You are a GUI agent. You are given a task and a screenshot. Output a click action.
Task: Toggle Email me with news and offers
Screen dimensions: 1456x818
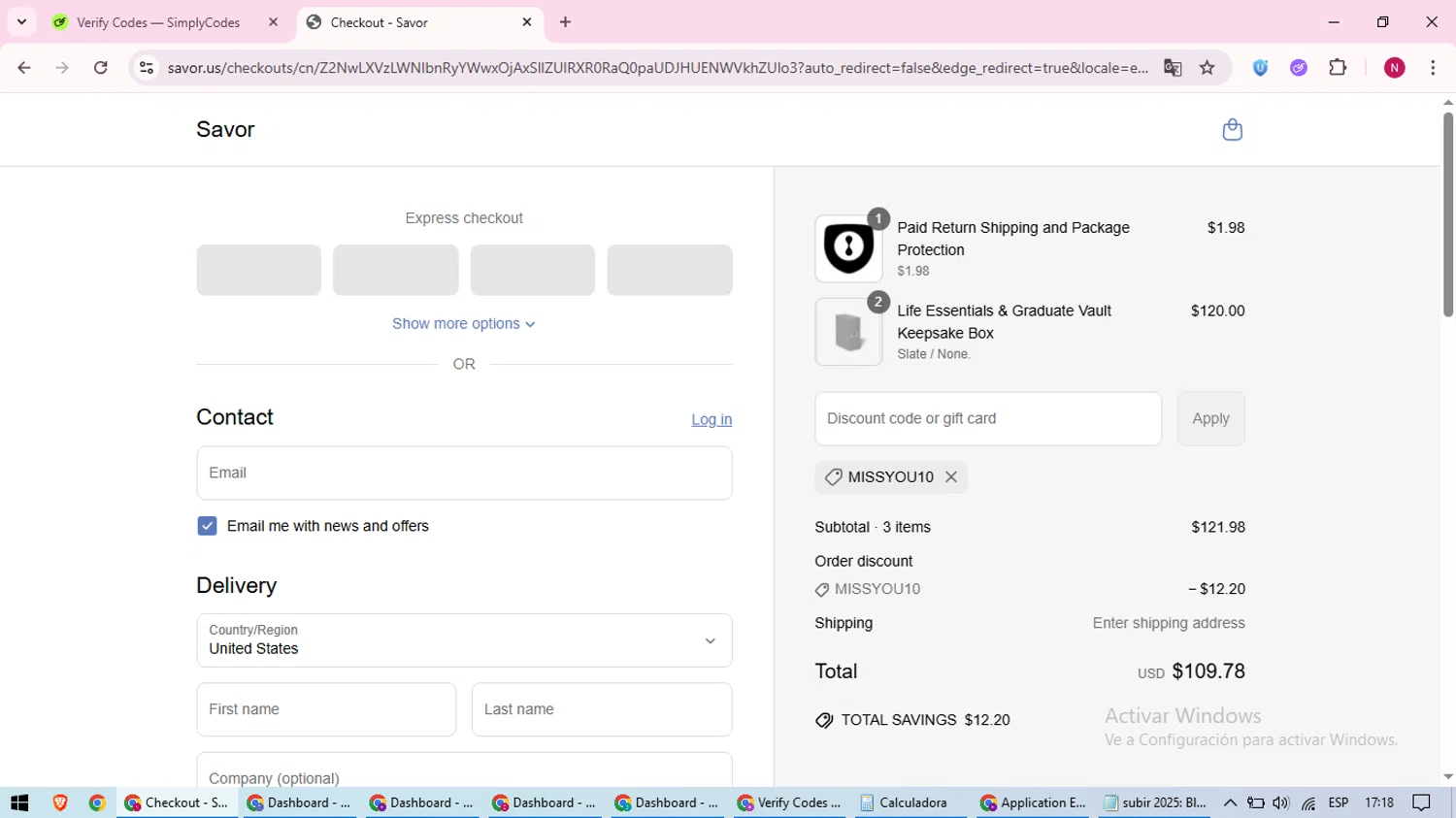[x=207, y=526]
